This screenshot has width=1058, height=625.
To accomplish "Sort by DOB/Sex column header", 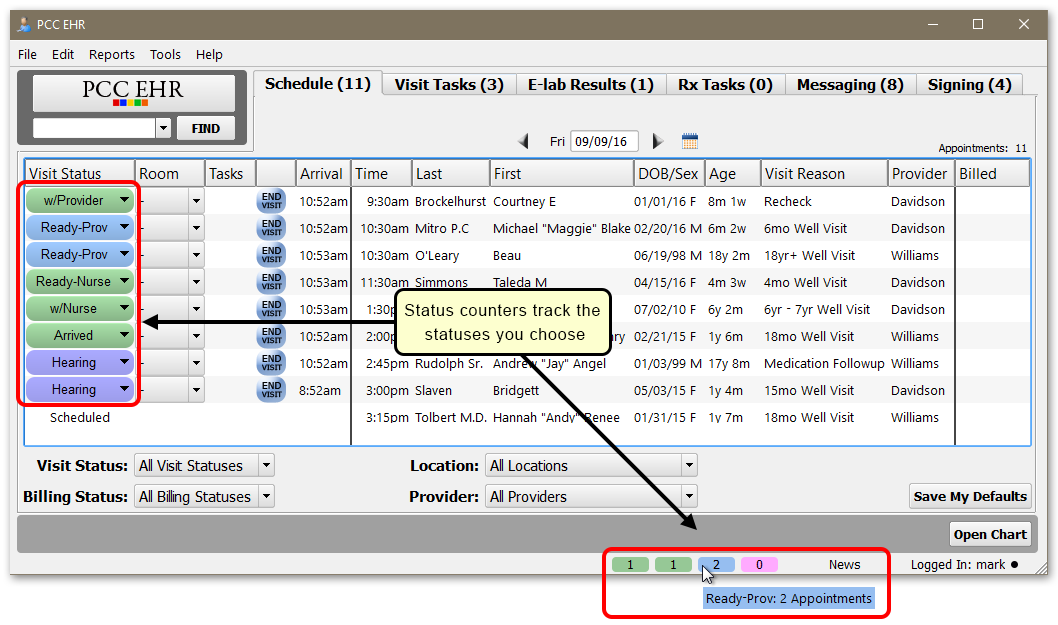I will (x=669, y=173).
